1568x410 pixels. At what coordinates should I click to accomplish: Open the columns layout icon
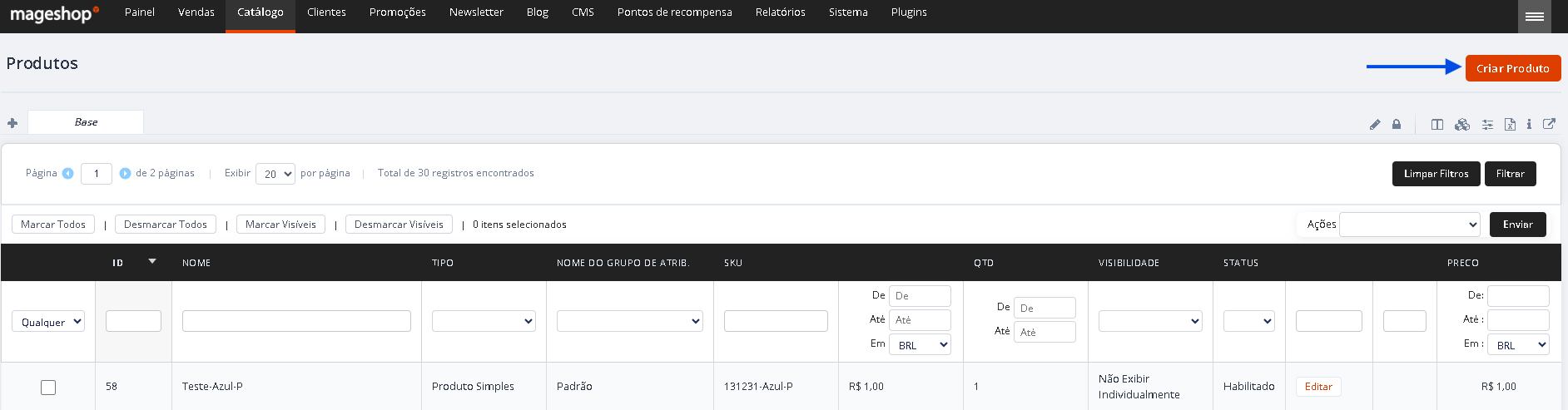pyautogui.click(x=1437, y=125)
